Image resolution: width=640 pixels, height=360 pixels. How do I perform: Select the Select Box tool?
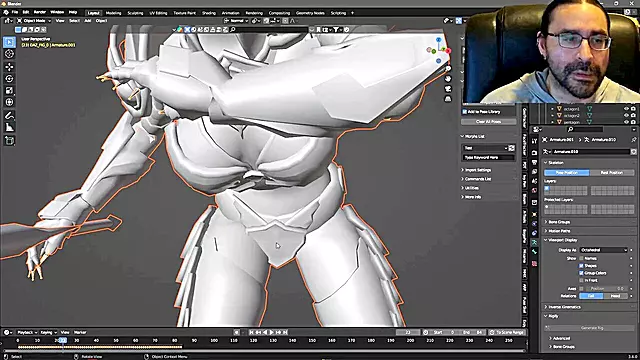(x=9, y=42)
